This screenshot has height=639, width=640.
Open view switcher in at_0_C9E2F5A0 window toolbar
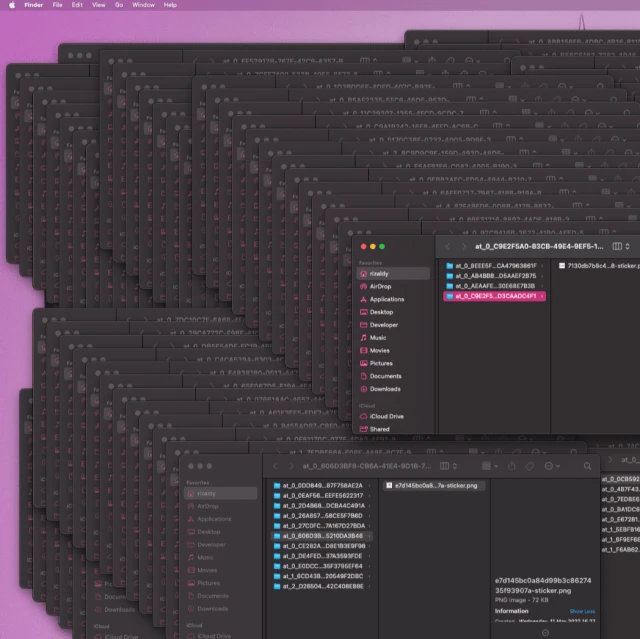click(x=619, y=246)
